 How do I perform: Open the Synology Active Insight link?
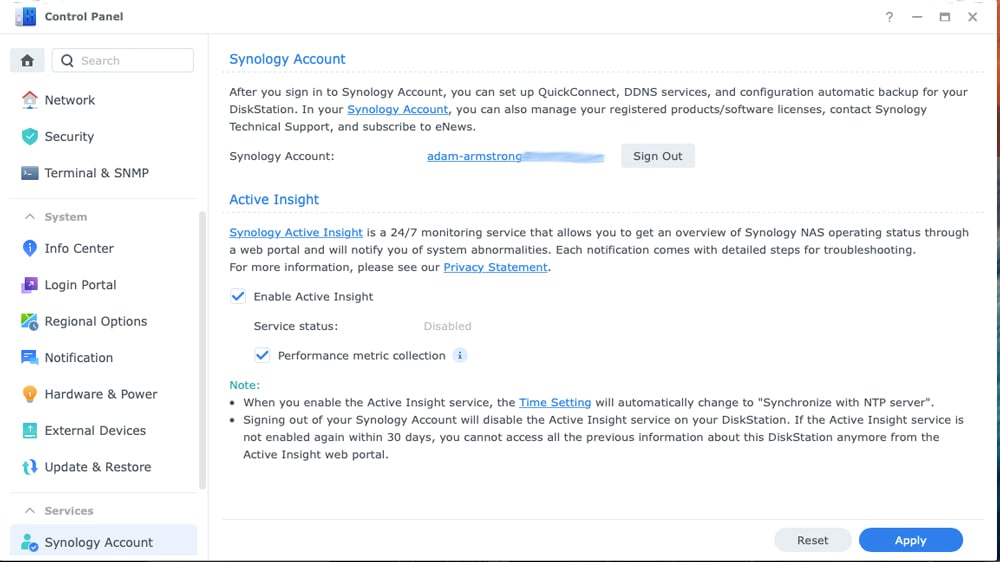[x=296, y=233]
